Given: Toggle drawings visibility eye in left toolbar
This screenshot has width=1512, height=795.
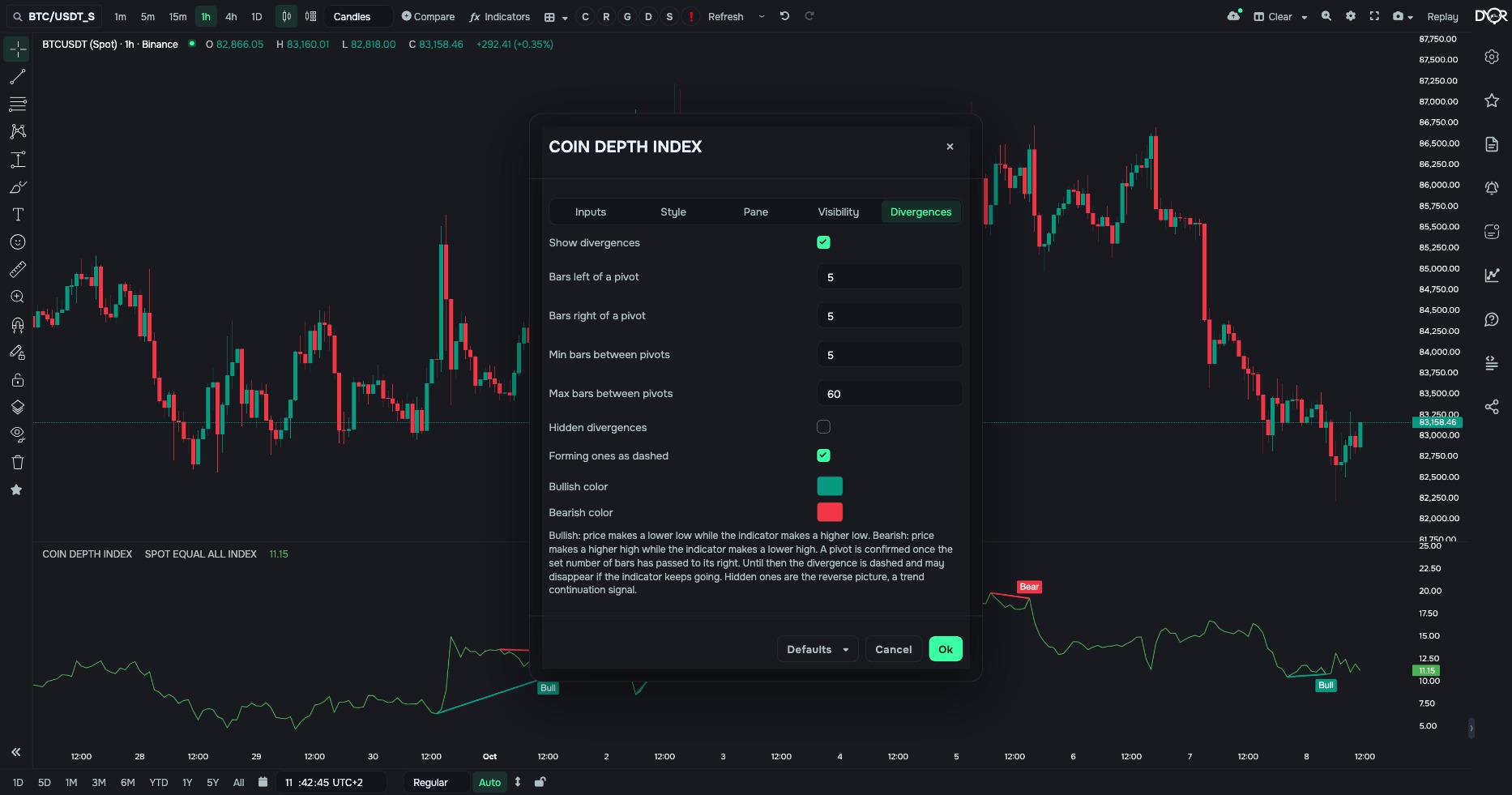Looking at the screenshot, I should pyautogui.click(x=17, y=435).
